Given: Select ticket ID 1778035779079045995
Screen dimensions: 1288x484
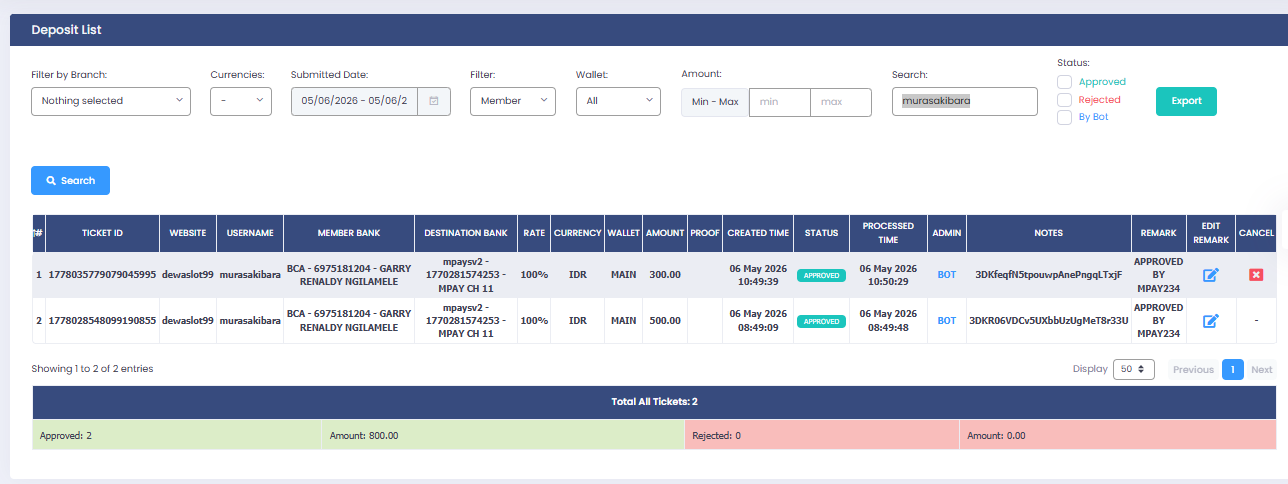Looking at the screenshot, I should (x=102, y=274).
